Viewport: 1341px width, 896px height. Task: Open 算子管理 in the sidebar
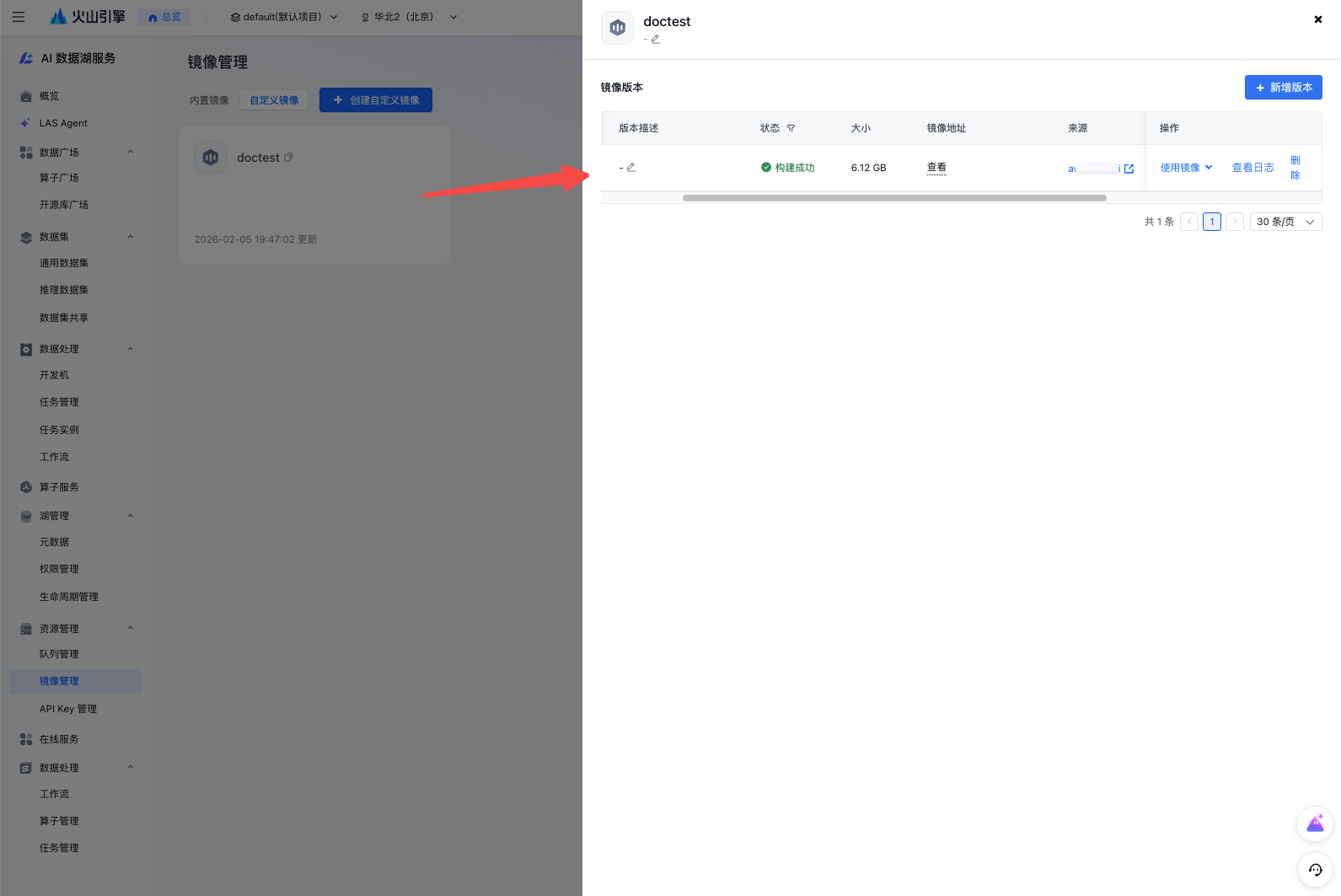pyautogui.click(x=59, y=821)
